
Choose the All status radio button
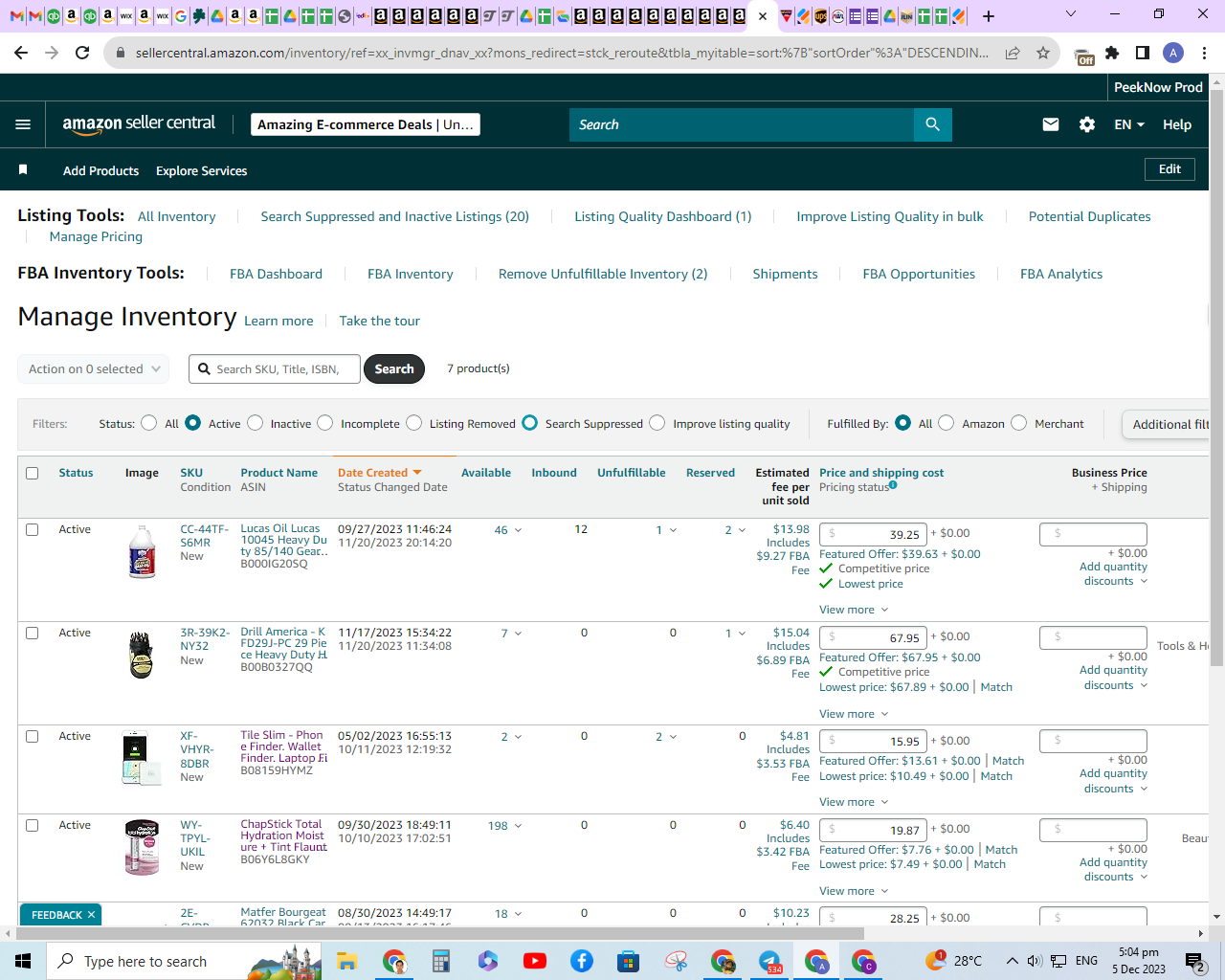pyautogui.click(x=149, y=423)
